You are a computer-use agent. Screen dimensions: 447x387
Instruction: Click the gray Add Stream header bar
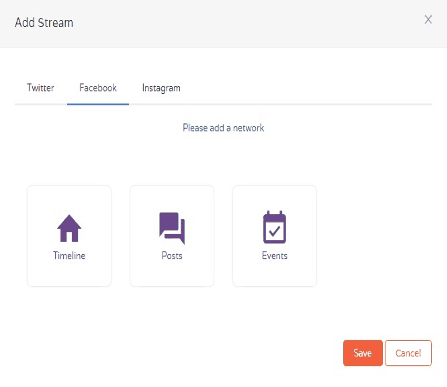pyautogui.click(x=223, y=24)
